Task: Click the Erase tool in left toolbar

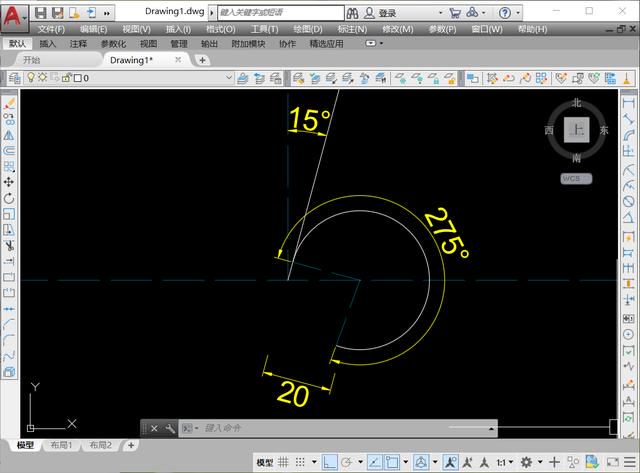Action: click(x=9, y=104)
